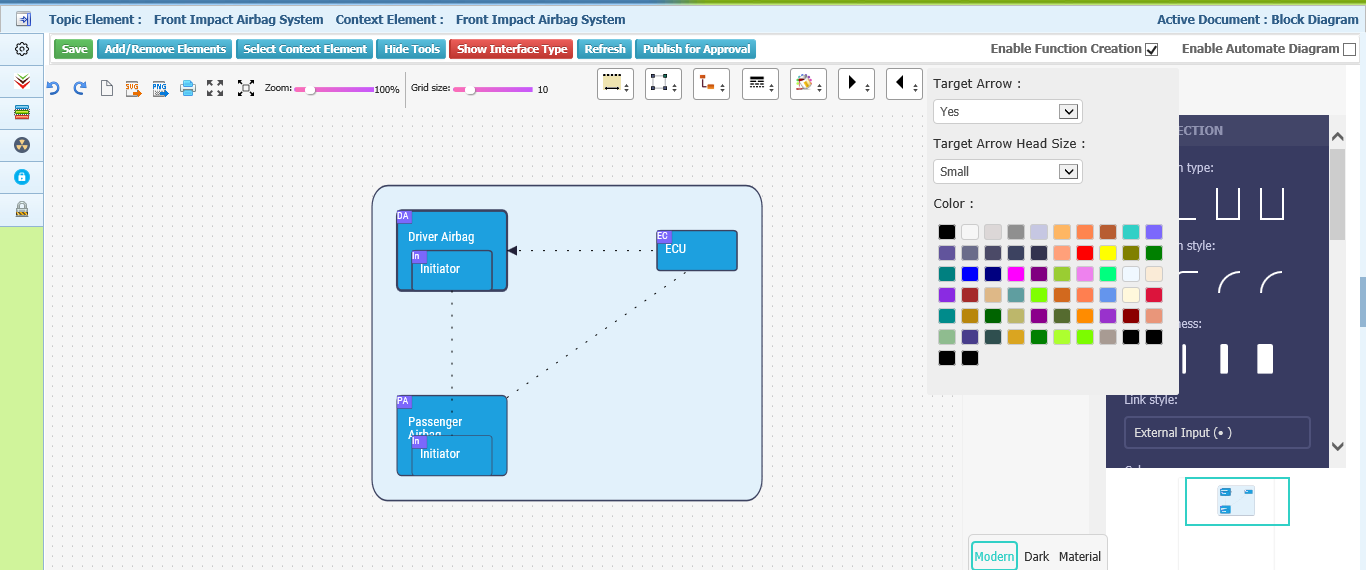Click the redo arrow icon
This screenshot has width=1366, height=575.
point(80,88)
